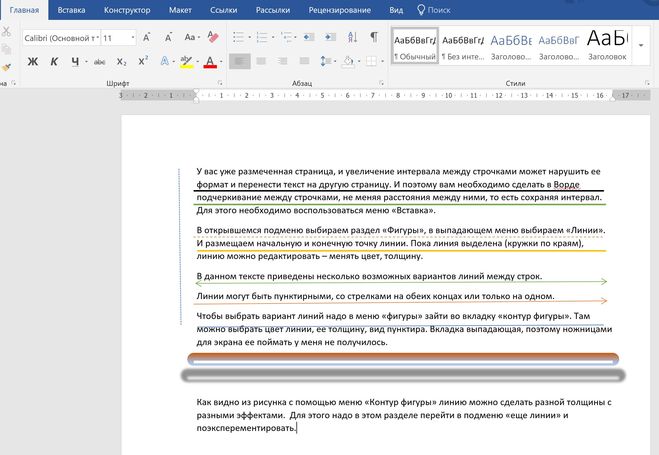Create a multilevel list

click(287, 37)
